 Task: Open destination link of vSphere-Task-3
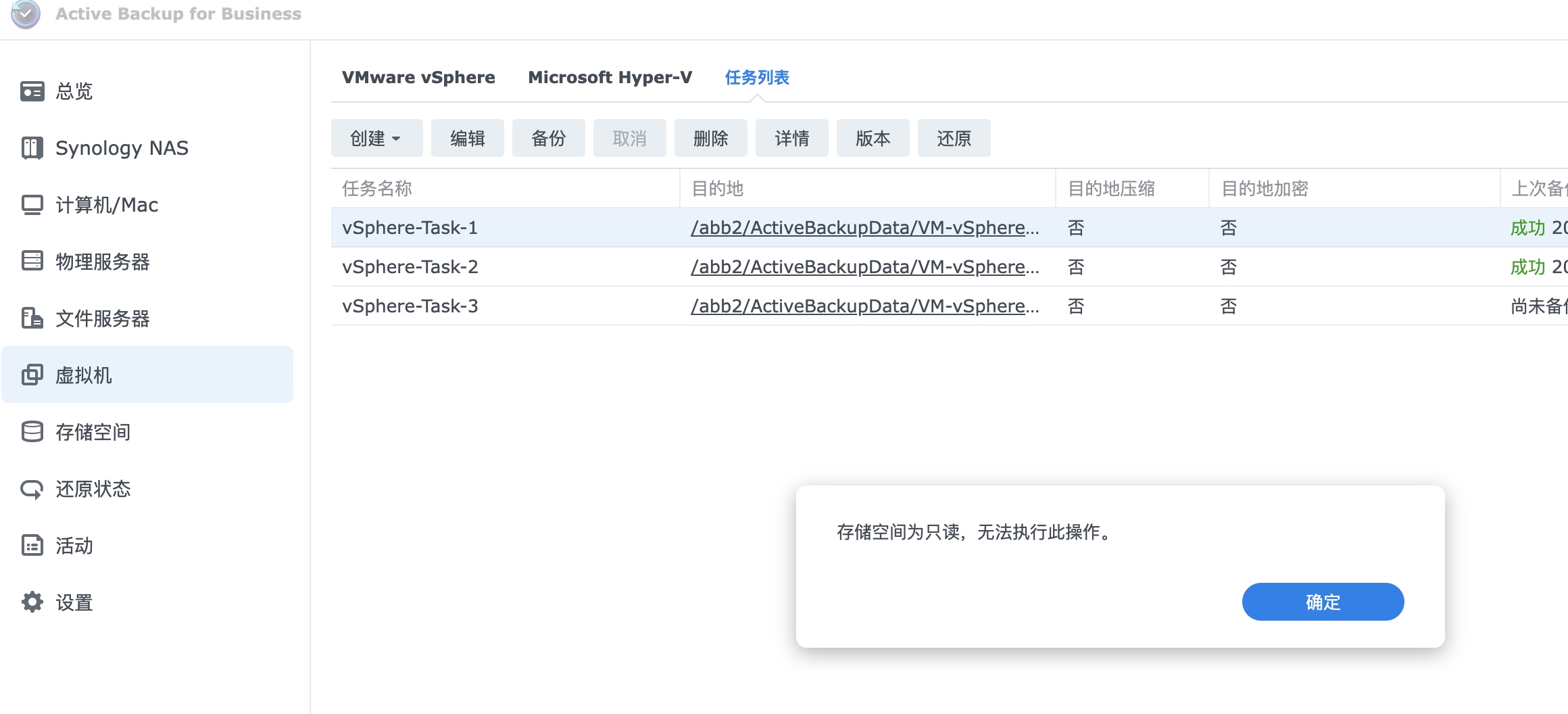(x=864, y=306)
